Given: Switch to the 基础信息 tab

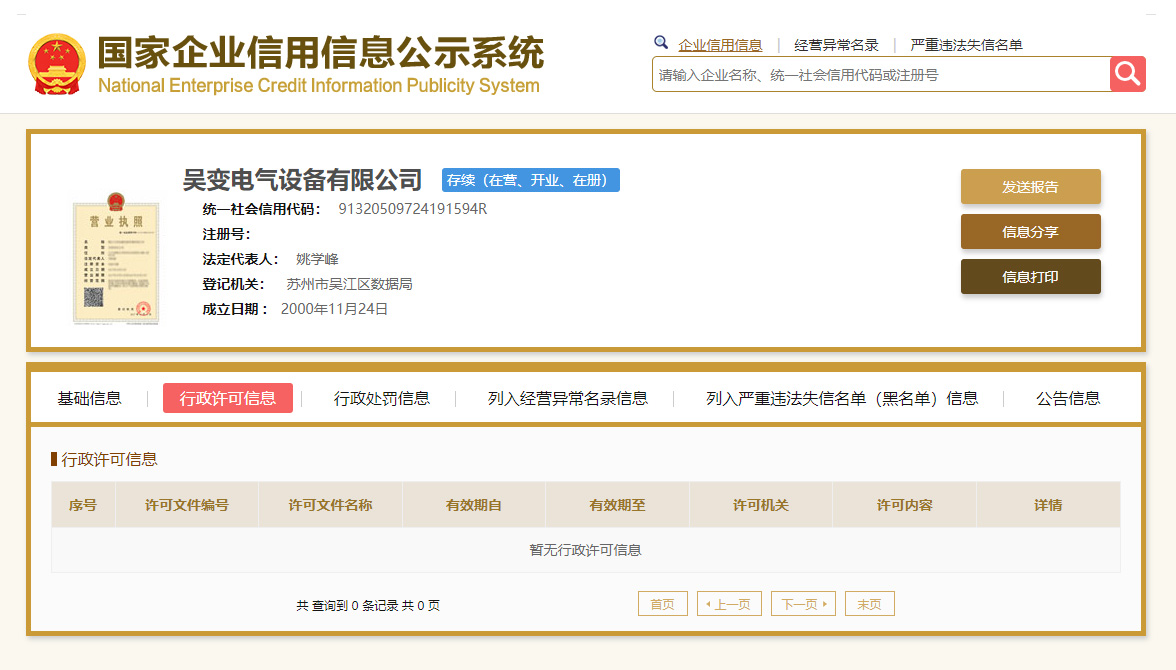Looking at the screenshot, I should pyautogui.click(x=89, y=398).
